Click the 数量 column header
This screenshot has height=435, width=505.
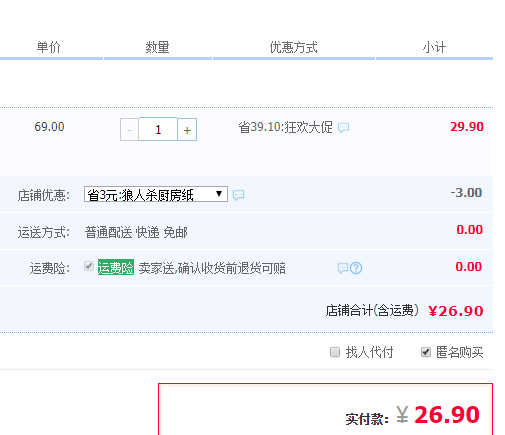pyautogui.click(x=157, y=47)
